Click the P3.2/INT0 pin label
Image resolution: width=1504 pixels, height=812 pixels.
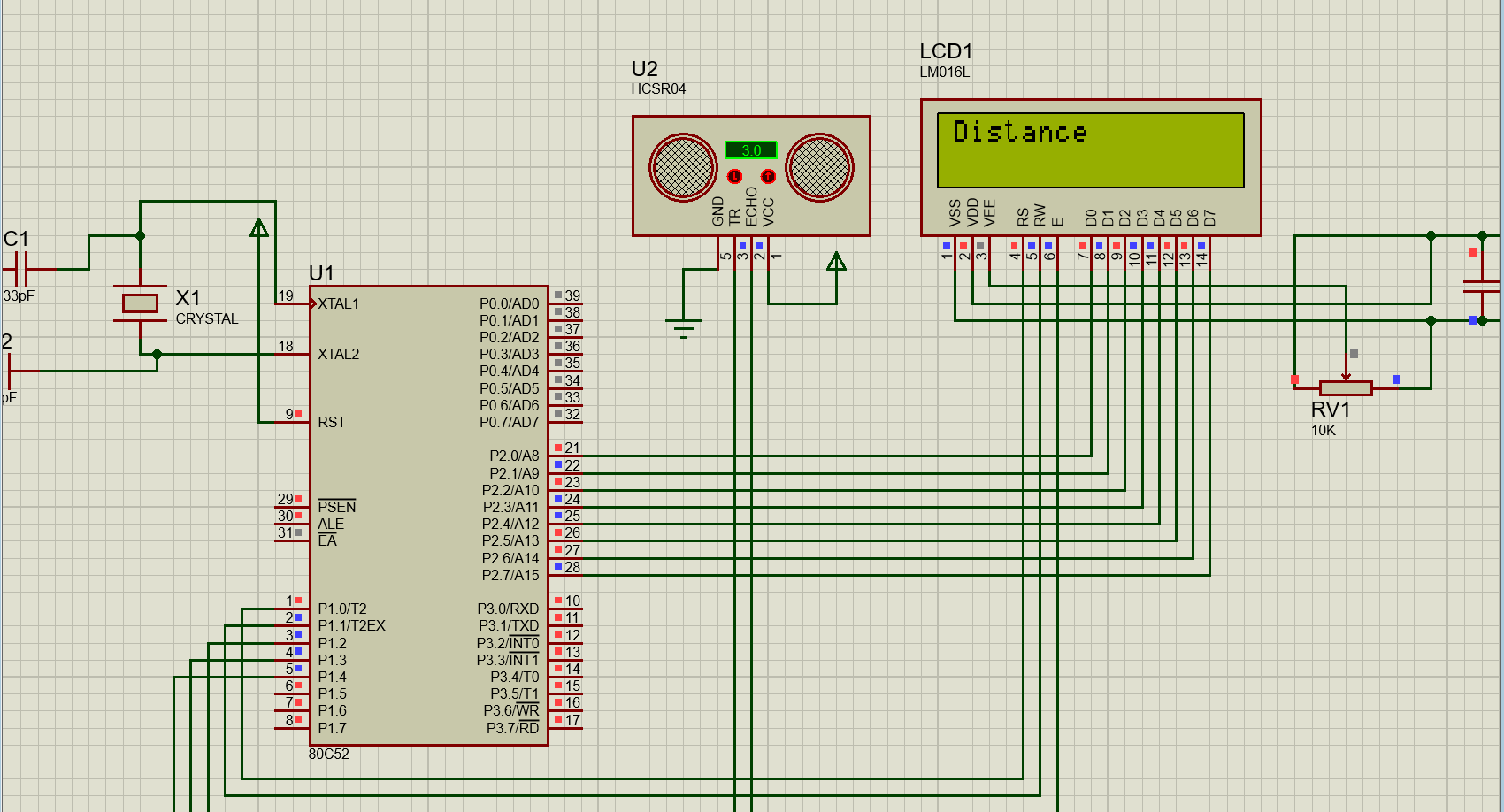pos(508,644)
